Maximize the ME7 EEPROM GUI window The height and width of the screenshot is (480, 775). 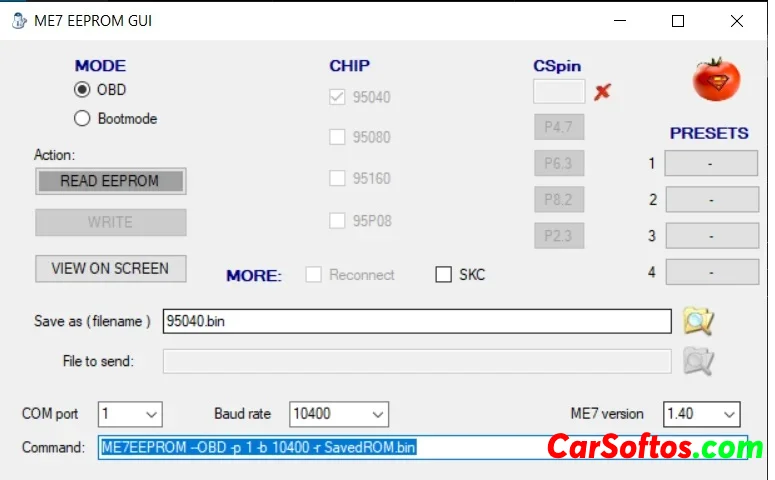click(678, 21)
